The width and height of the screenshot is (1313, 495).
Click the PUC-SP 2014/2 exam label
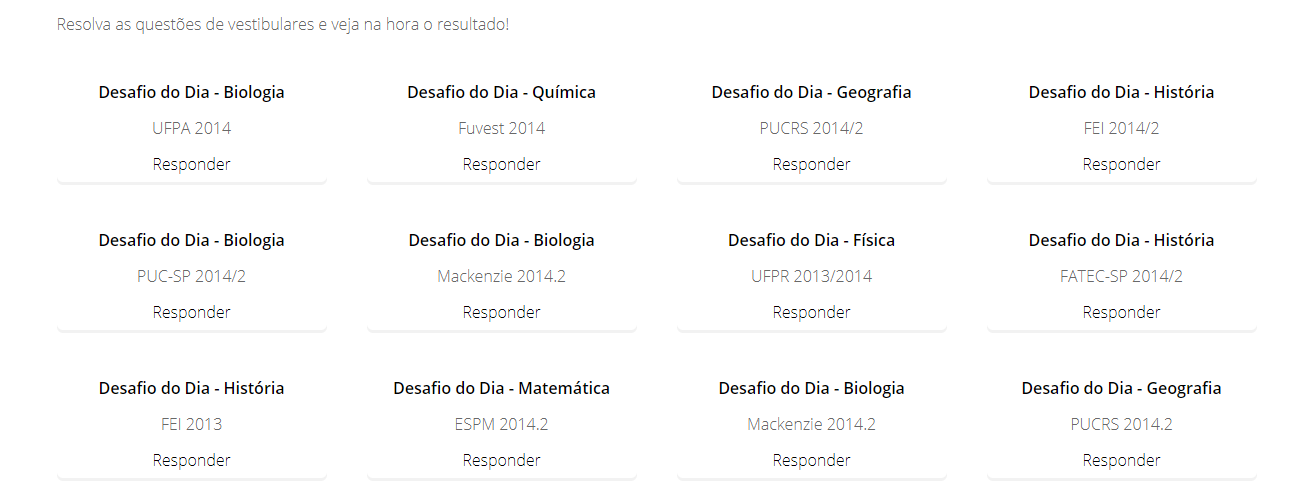[191, 276]
